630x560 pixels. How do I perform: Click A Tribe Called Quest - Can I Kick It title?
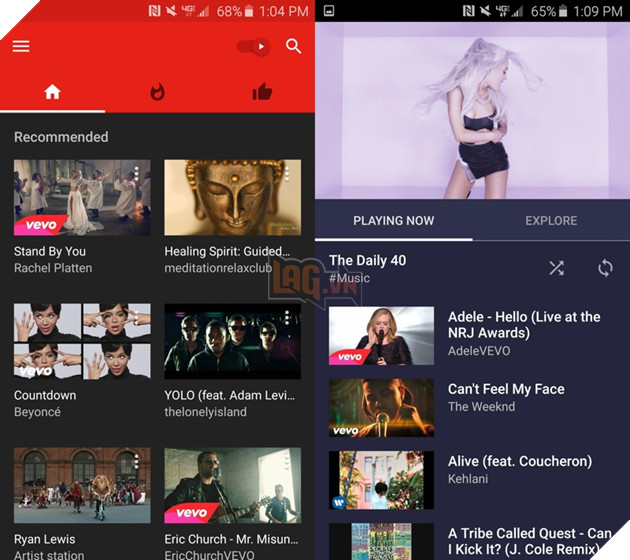pyautogui.click(x=530, y=541)
